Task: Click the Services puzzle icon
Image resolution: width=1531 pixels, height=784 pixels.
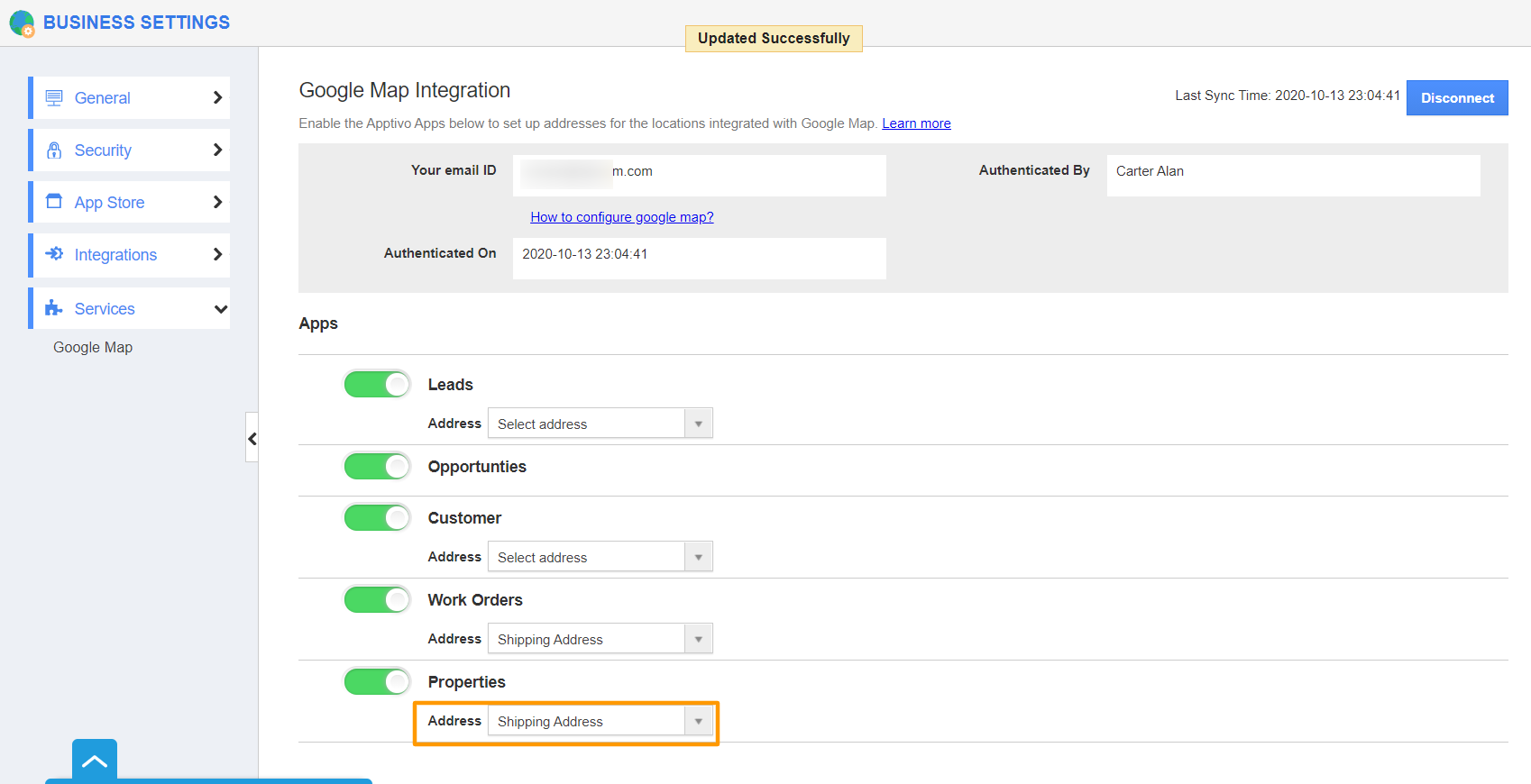Action: click(x=54, y=308)
